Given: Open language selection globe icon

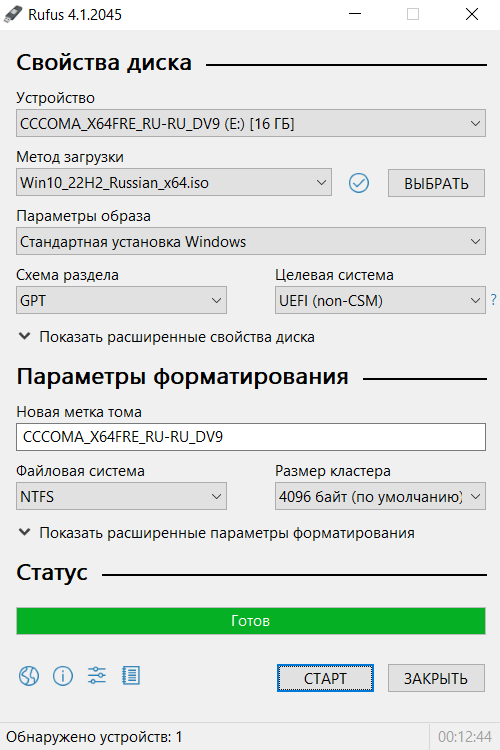Looking at the screenshot, I should 29,676.
